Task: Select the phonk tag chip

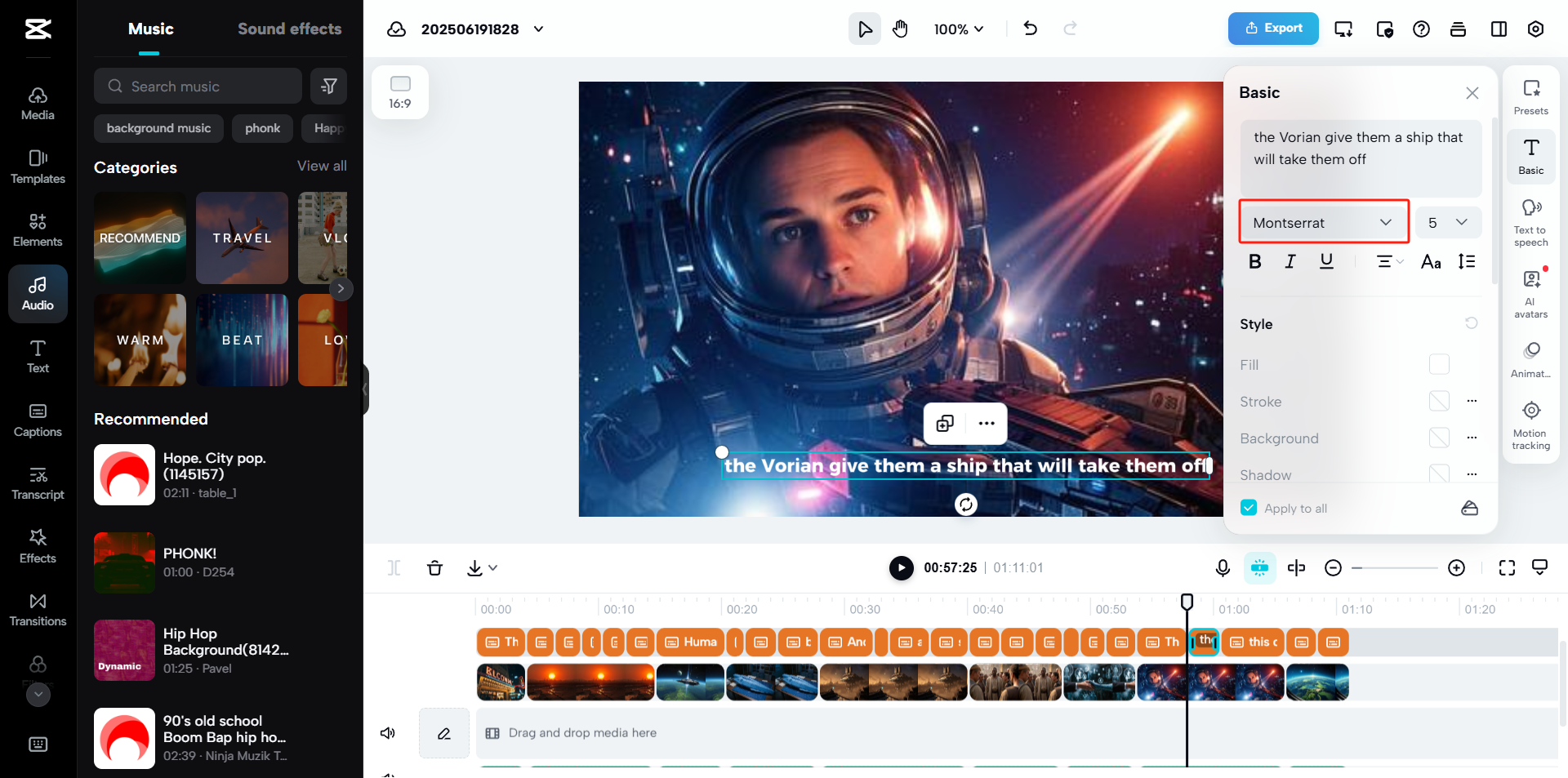Action: [262, 128]
